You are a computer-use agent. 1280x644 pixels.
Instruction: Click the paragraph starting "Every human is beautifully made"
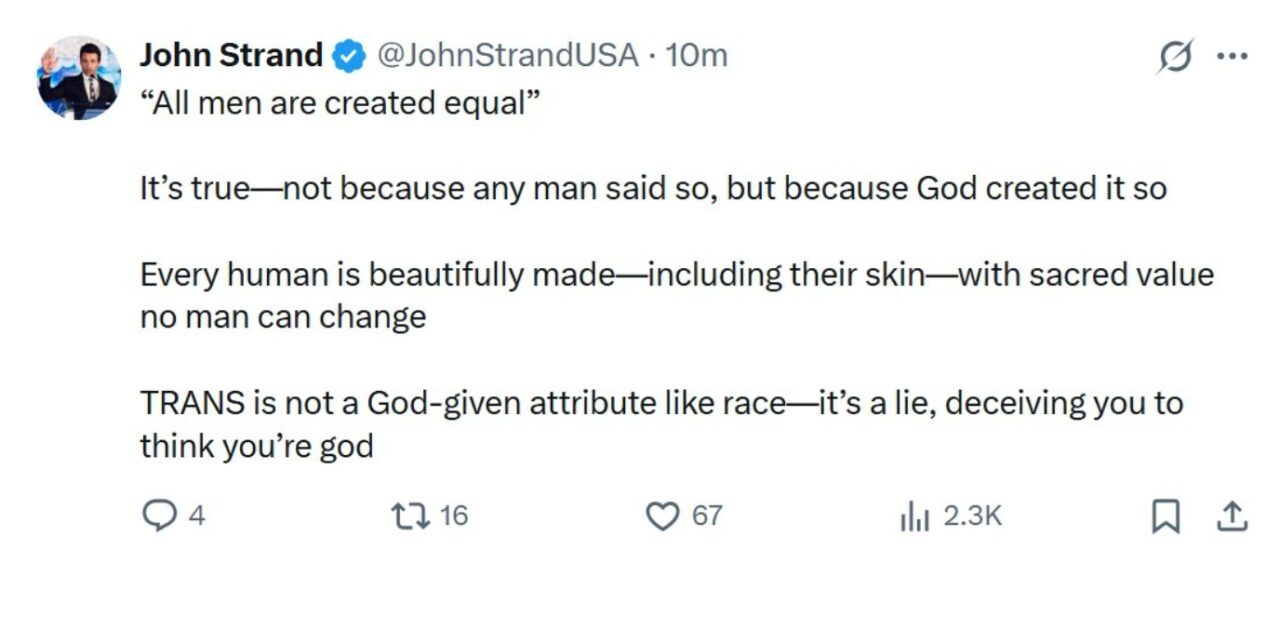[676, 275]
